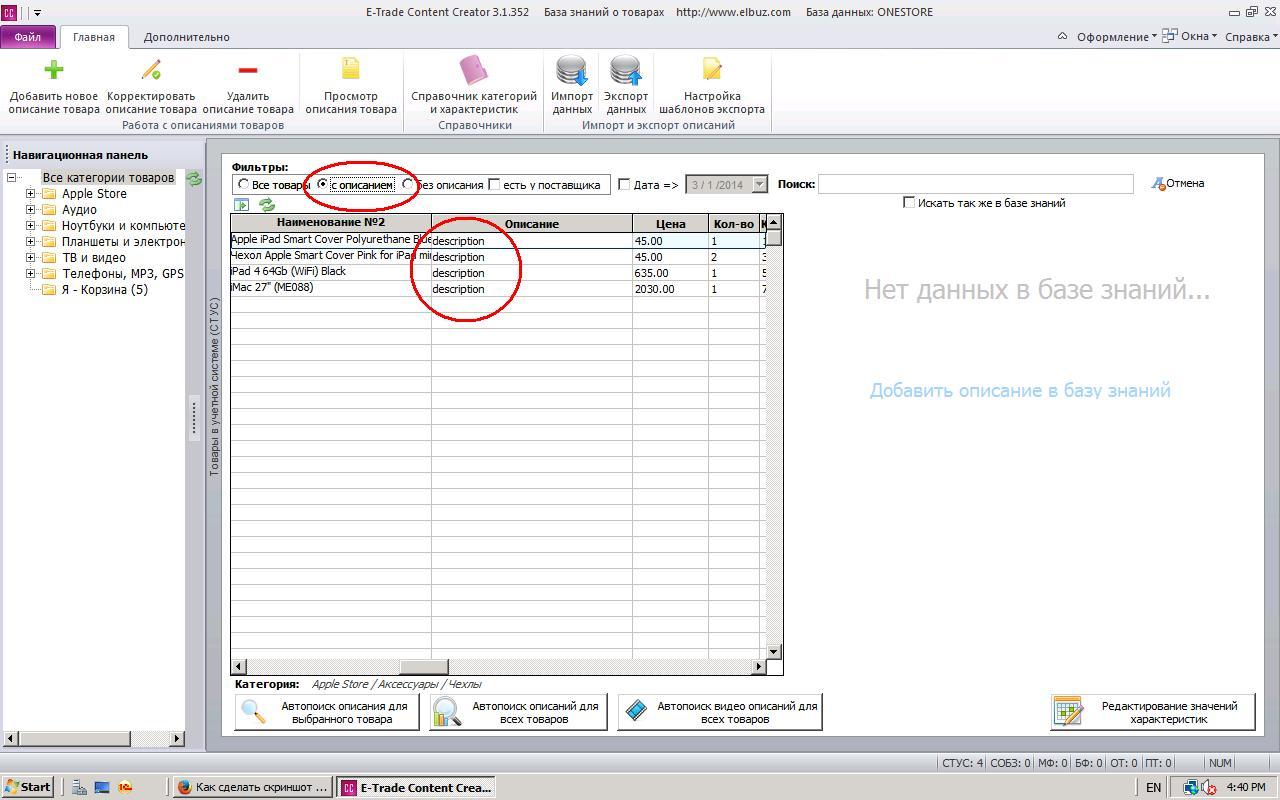This screenshot has height=800, width=1280.
Task: Click into the Поиск search field
Action: 975,184
